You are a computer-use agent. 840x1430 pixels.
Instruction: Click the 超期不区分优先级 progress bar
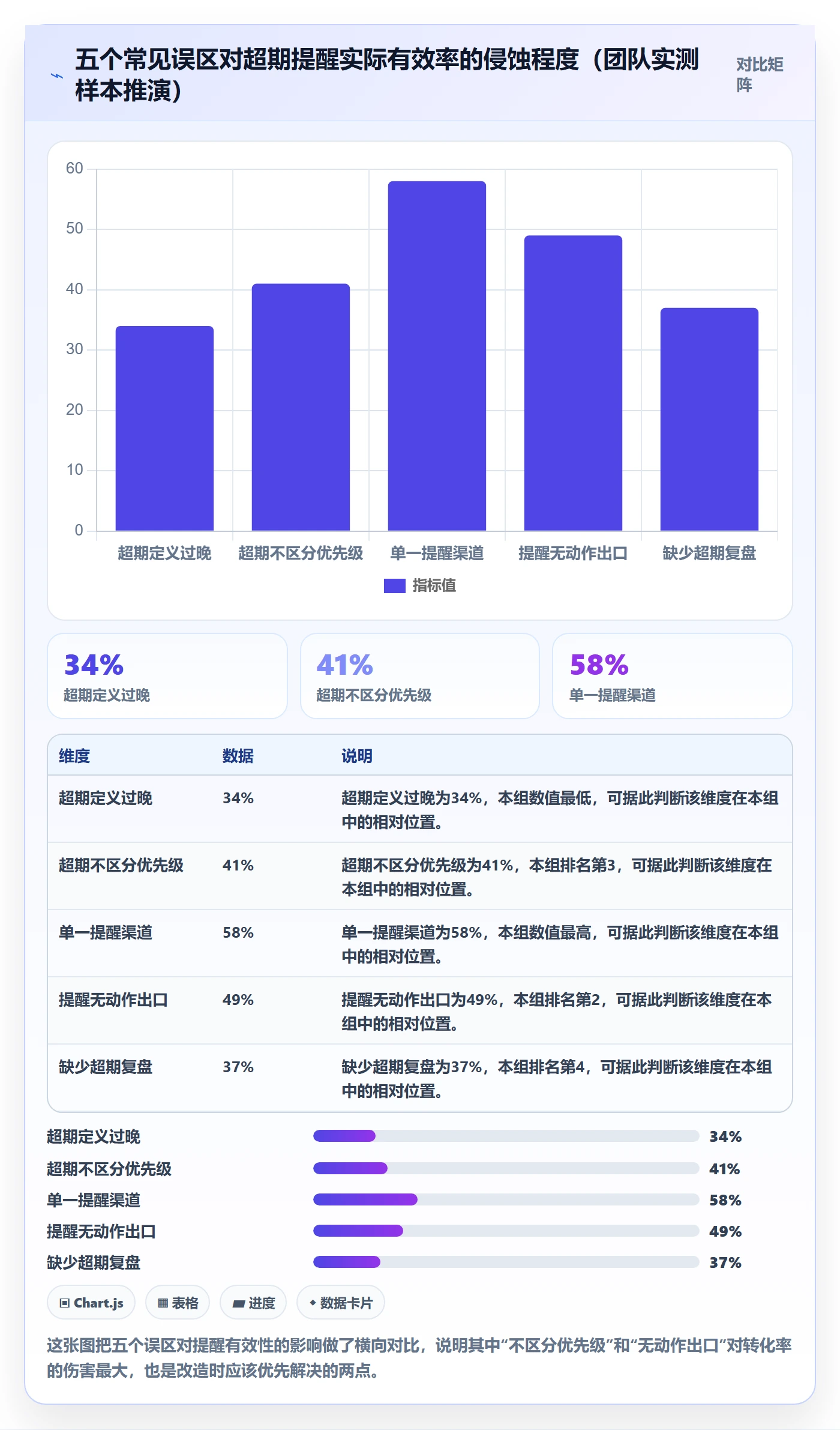tap(506, 1168)
